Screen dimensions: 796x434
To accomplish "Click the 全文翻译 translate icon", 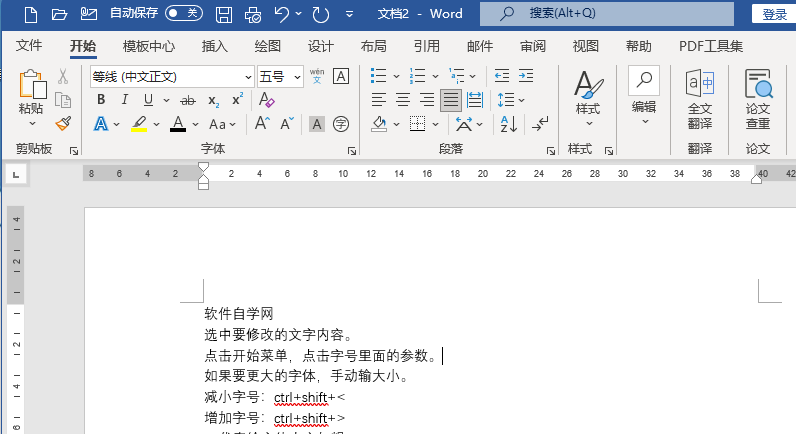I will [x=700, y=99].
